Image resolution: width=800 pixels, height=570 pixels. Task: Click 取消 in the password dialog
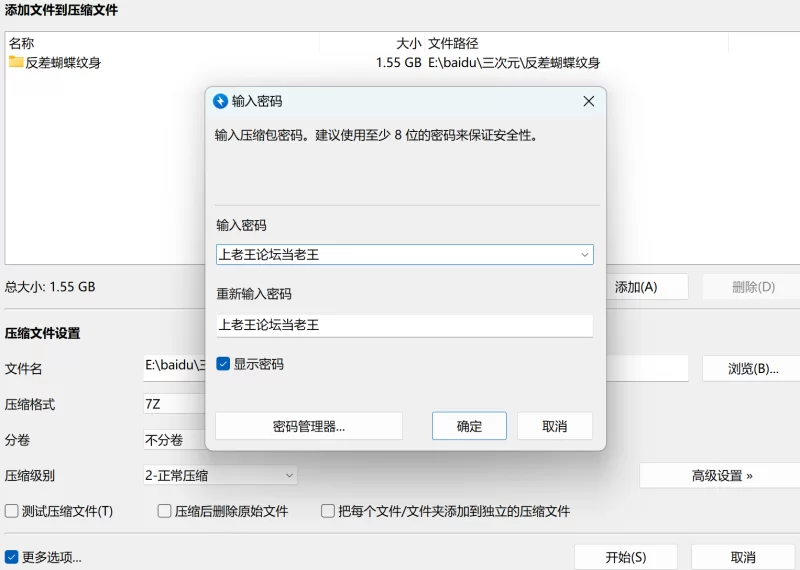[555, 426]
